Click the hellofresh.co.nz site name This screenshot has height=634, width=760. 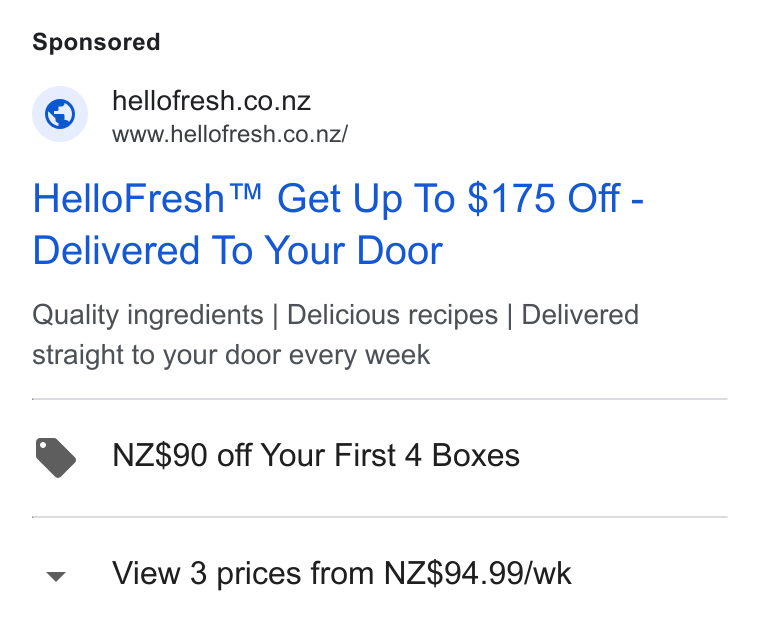click(x=211, y=101)
